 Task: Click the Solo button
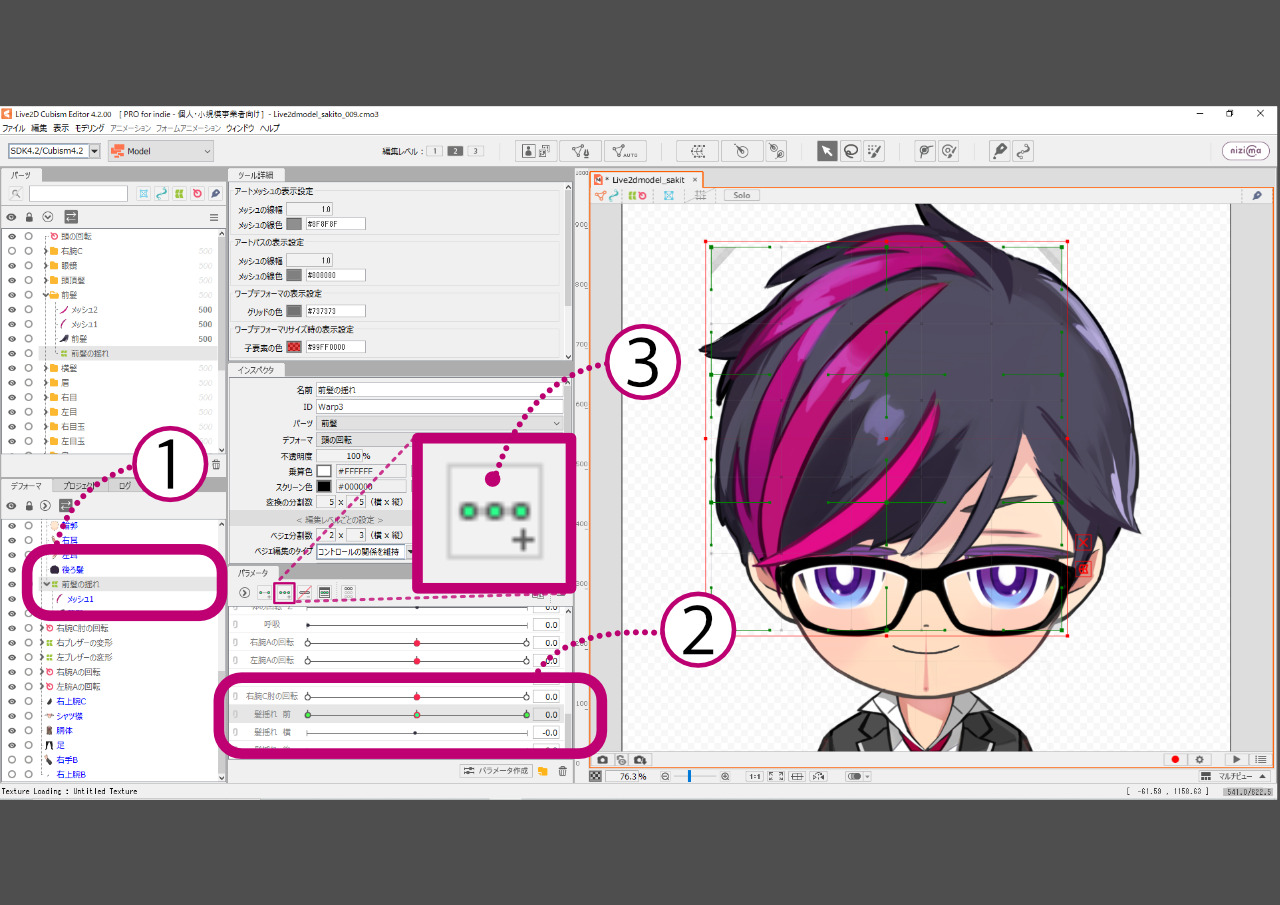pos(742,196)
